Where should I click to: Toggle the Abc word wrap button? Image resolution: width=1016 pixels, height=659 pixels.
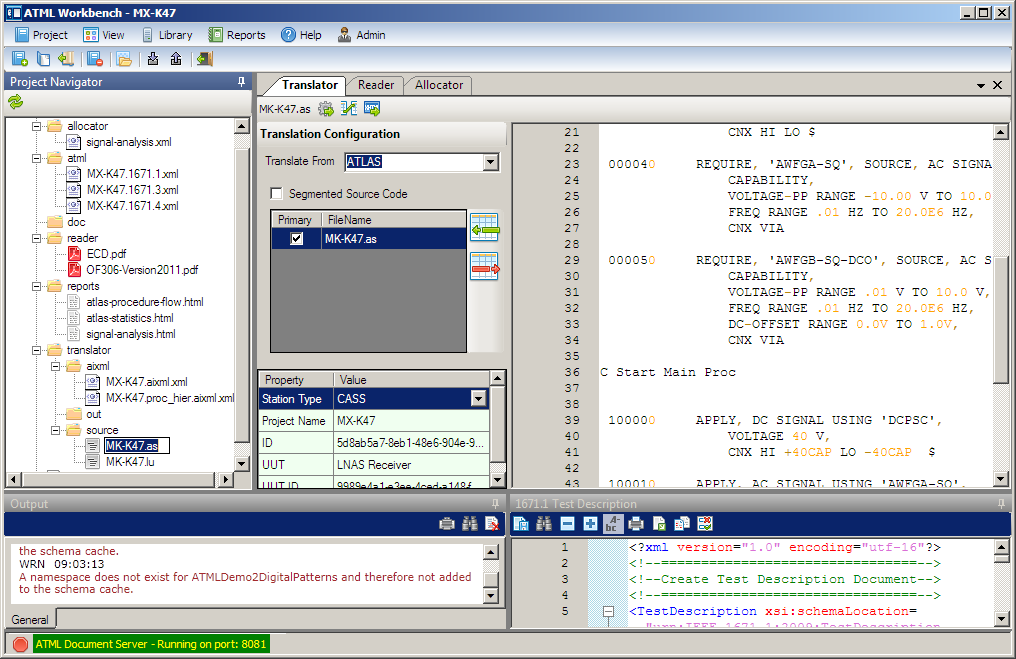[613, 524]
